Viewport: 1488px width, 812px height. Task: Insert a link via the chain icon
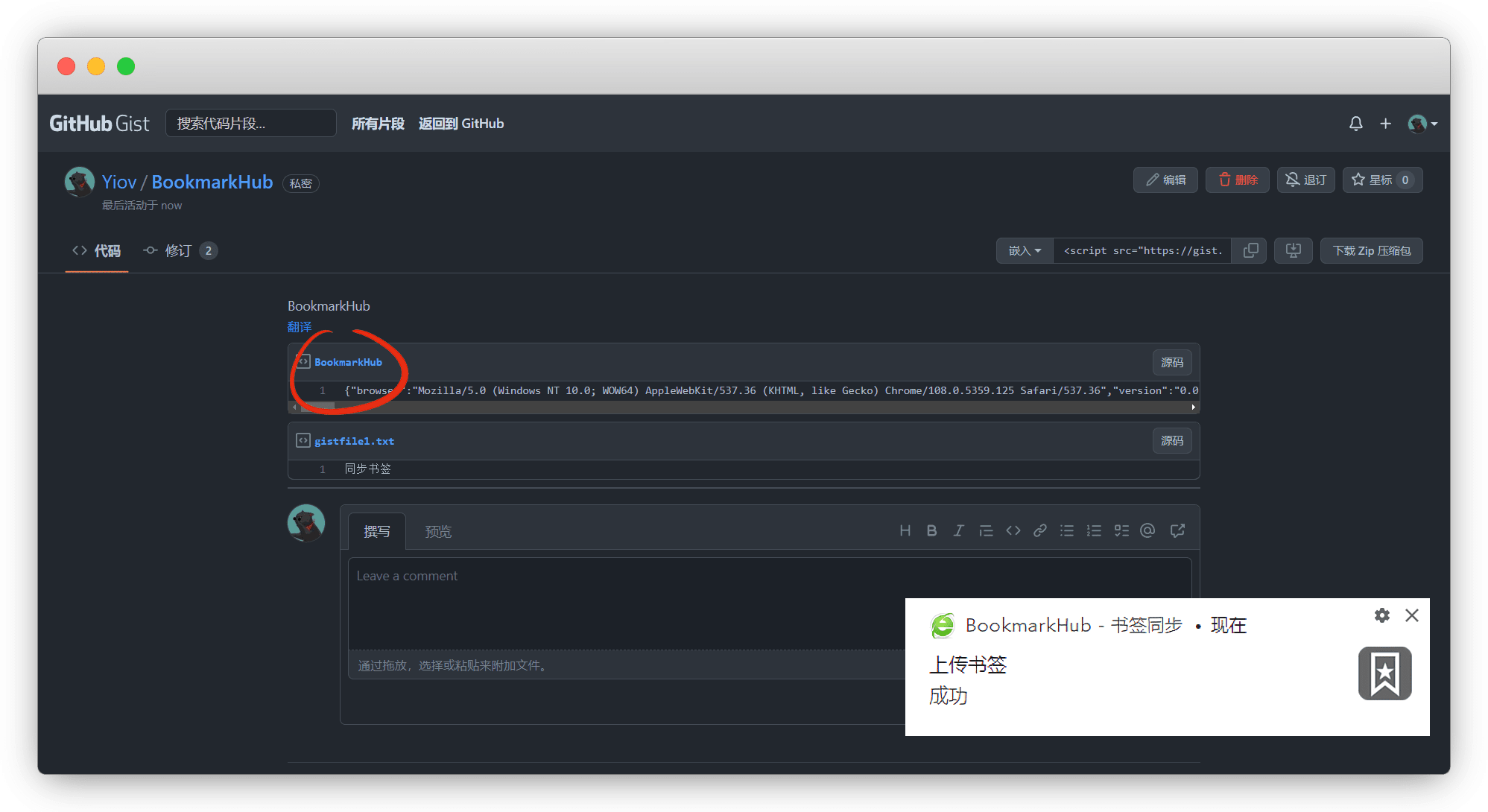click(1040, 531)
